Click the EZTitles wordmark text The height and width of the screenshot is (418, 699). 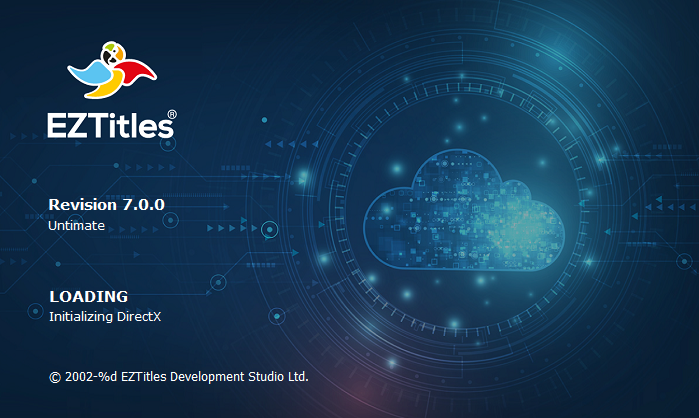click(x=110, y=125)
